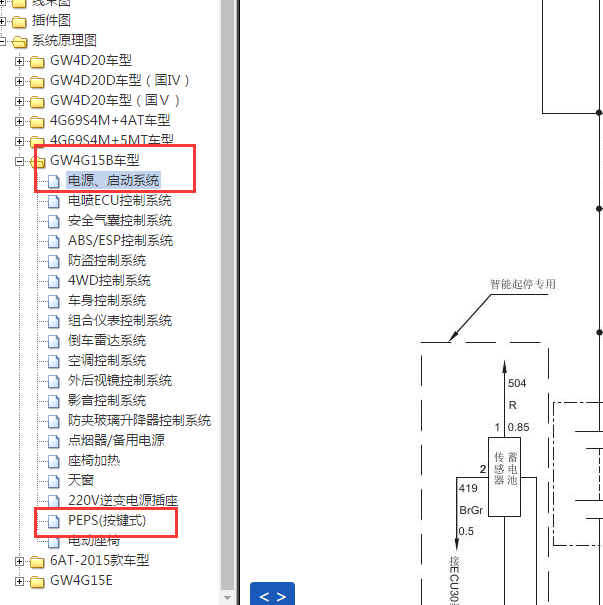Screen dimensions: 603x605
Task: Click the scrollbar down arrow
Action: tap(228, 598)
